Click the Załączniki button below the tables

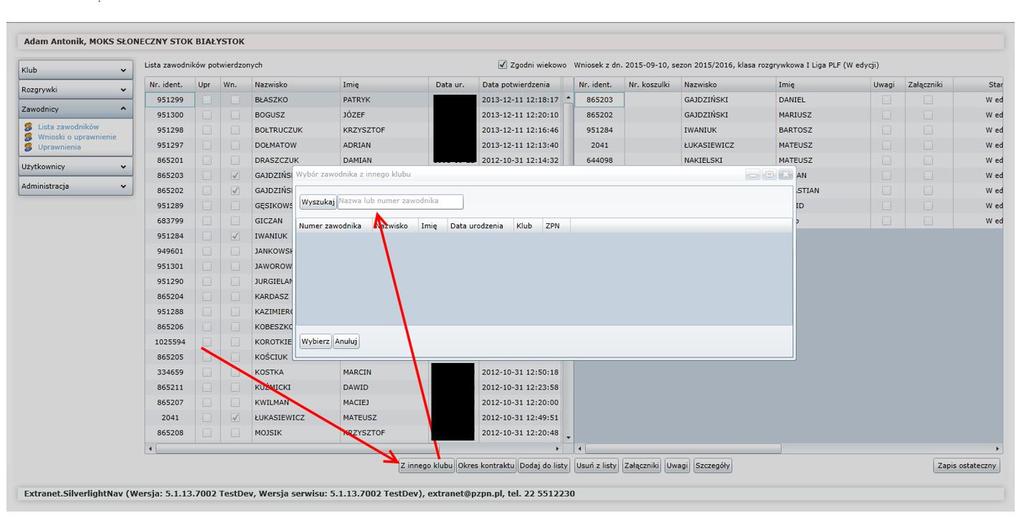(642, 466)
